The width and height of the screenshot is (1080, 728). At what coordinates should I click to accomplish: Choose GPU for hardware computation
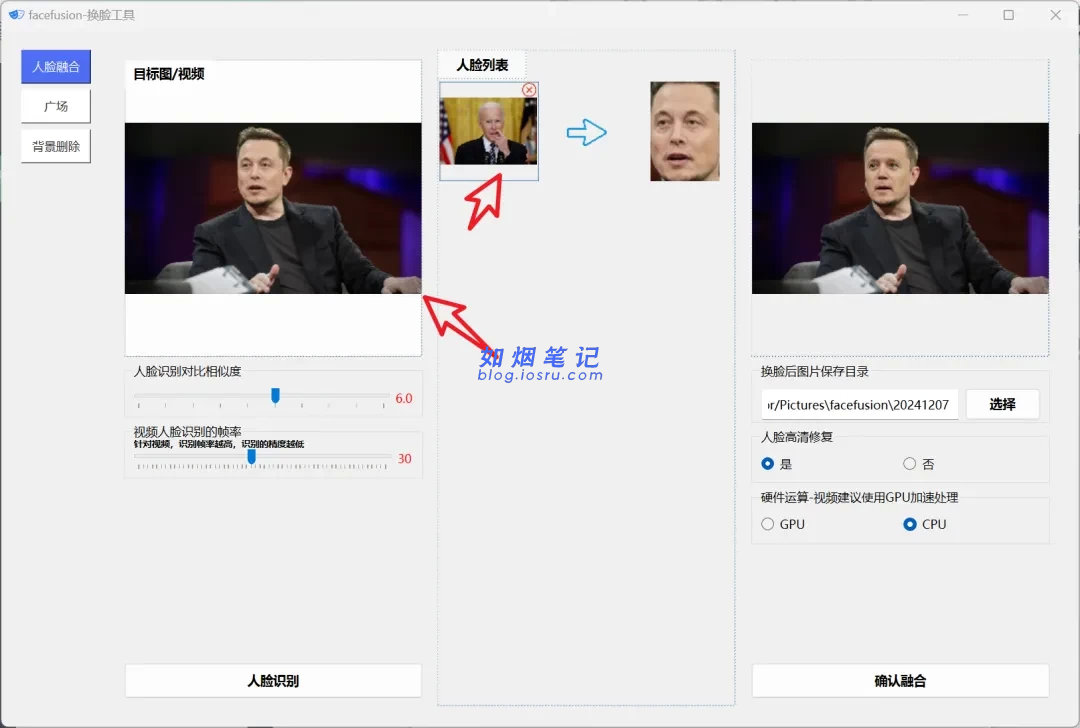768,524
